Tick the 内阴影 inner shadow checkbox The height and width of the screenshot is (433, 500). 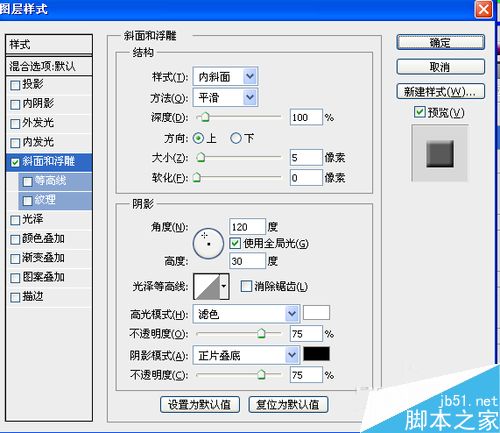(15, 105)
